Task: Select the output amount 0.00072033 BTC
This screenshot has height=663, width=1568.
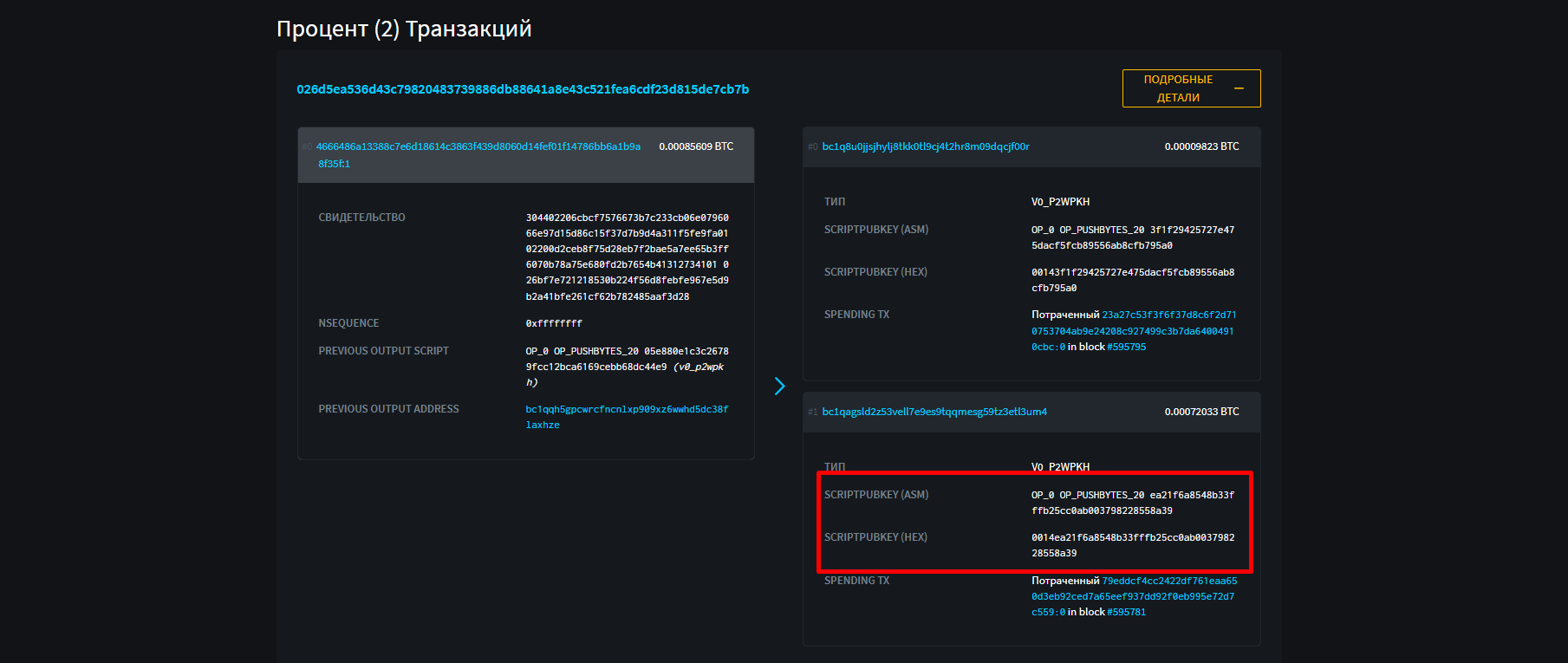Action: [x=1201, y=412]
